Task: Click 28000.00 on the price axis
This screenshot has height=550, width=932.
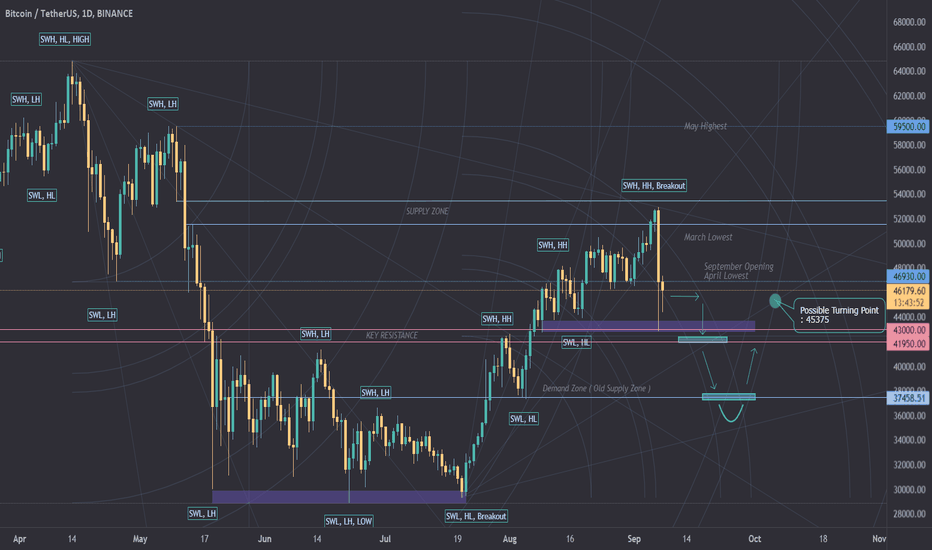Action: (909, 514)
